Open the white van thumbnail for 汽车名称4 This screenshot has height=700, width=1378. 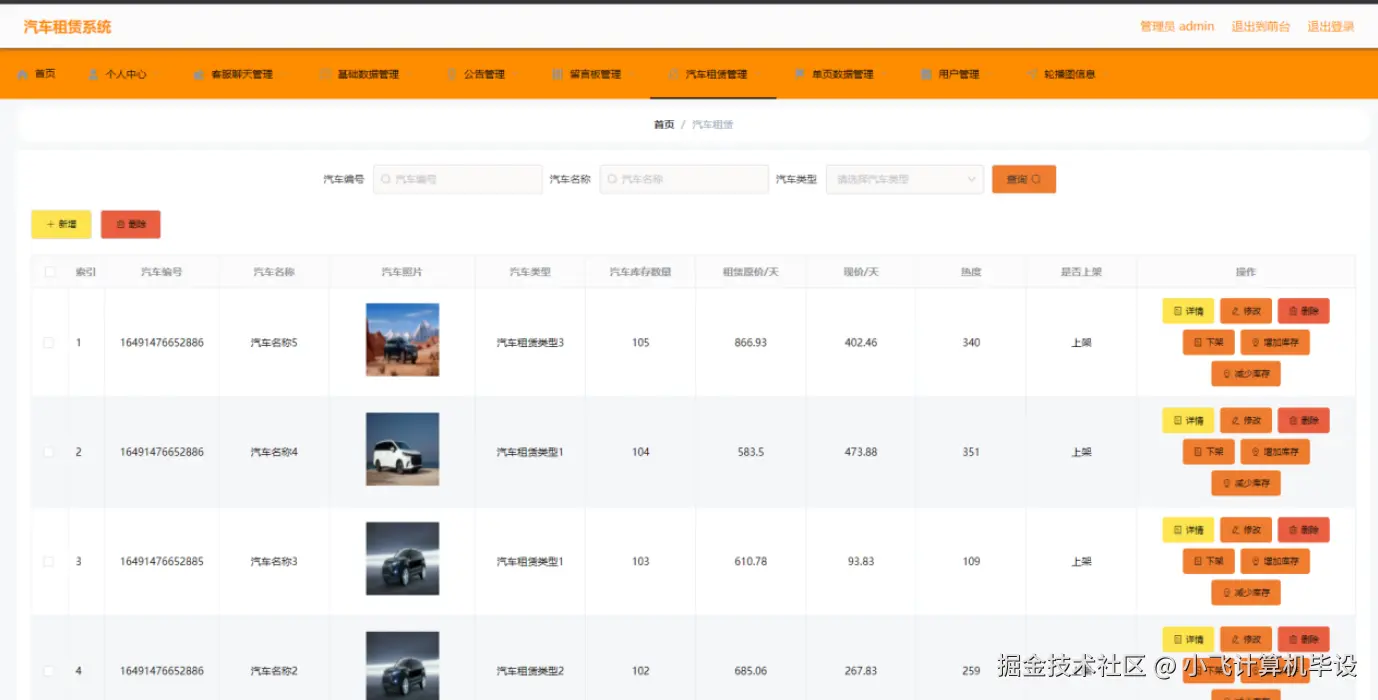point(402,449)
